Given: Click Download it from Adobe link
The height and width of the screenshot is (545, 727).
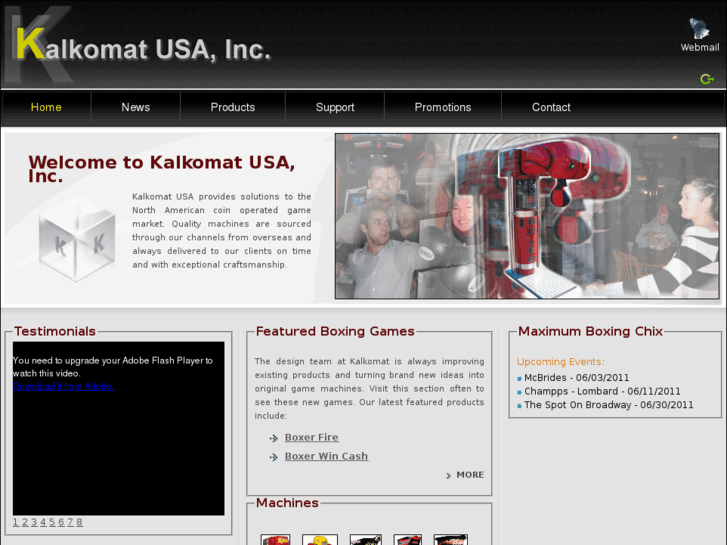Looking at the screenshot, I should [x=64, y=386].
